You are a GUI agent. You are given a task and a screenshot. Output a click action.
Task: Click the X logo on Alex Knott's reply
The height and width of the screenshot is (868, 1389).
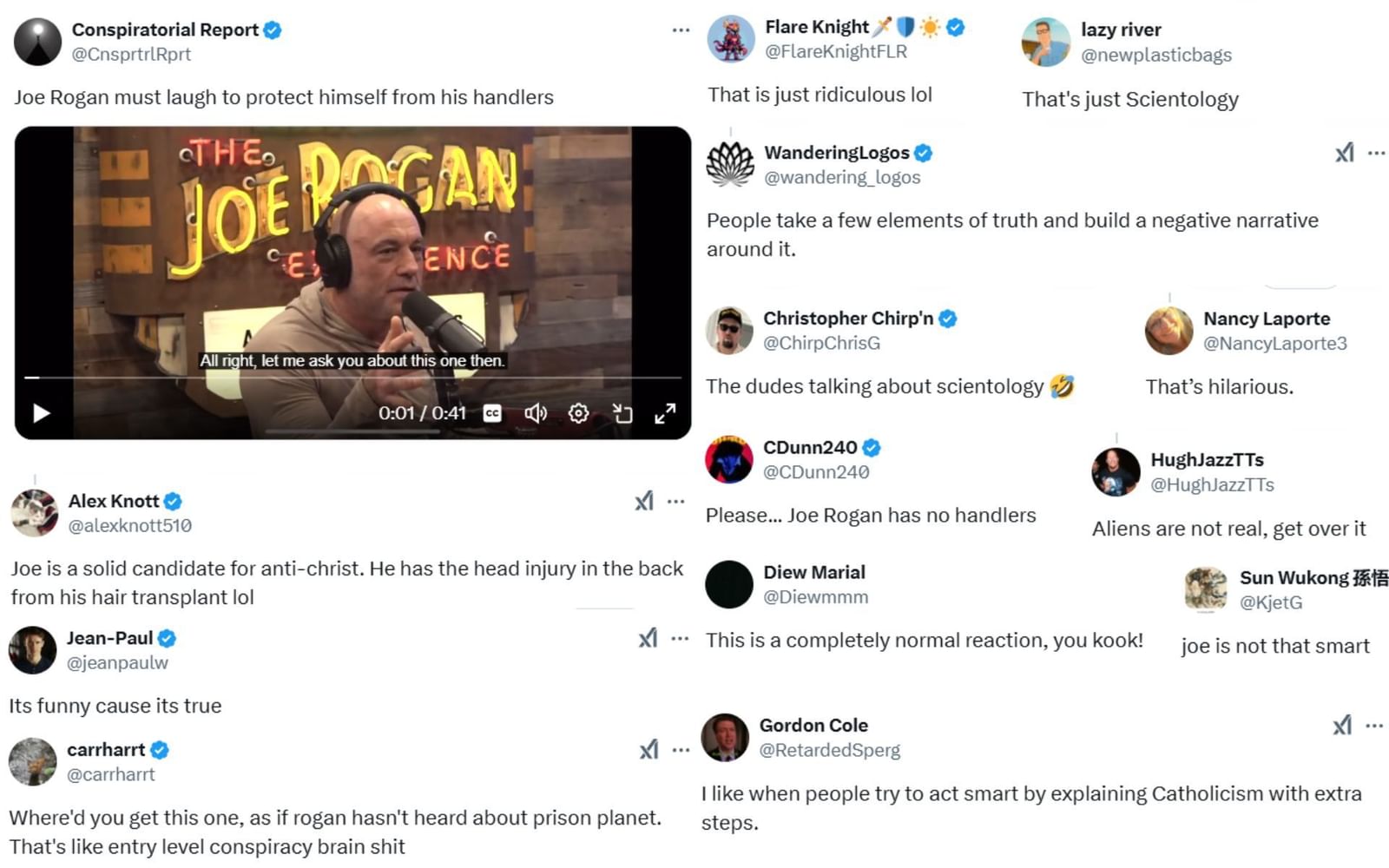click(x=644, y=501)
